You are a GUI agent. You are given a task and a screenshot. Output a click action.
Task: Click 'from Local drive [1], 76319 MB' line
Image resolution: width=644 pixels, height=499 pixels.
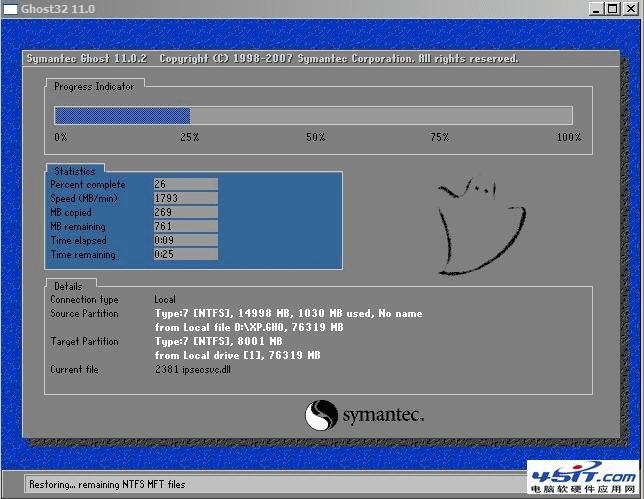[x=237, y=355]
